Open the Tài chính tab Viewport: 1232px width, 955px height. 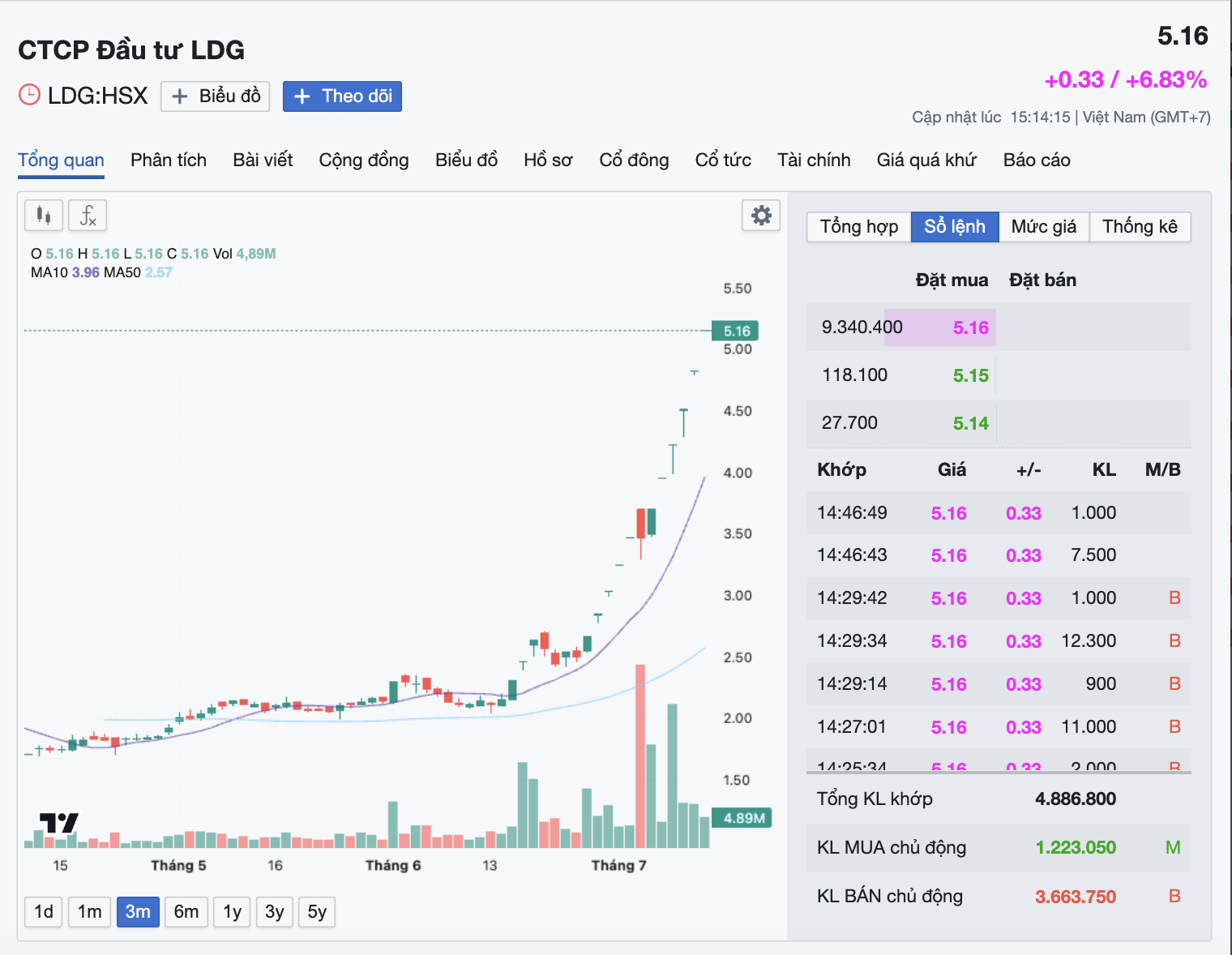point(814,161)
